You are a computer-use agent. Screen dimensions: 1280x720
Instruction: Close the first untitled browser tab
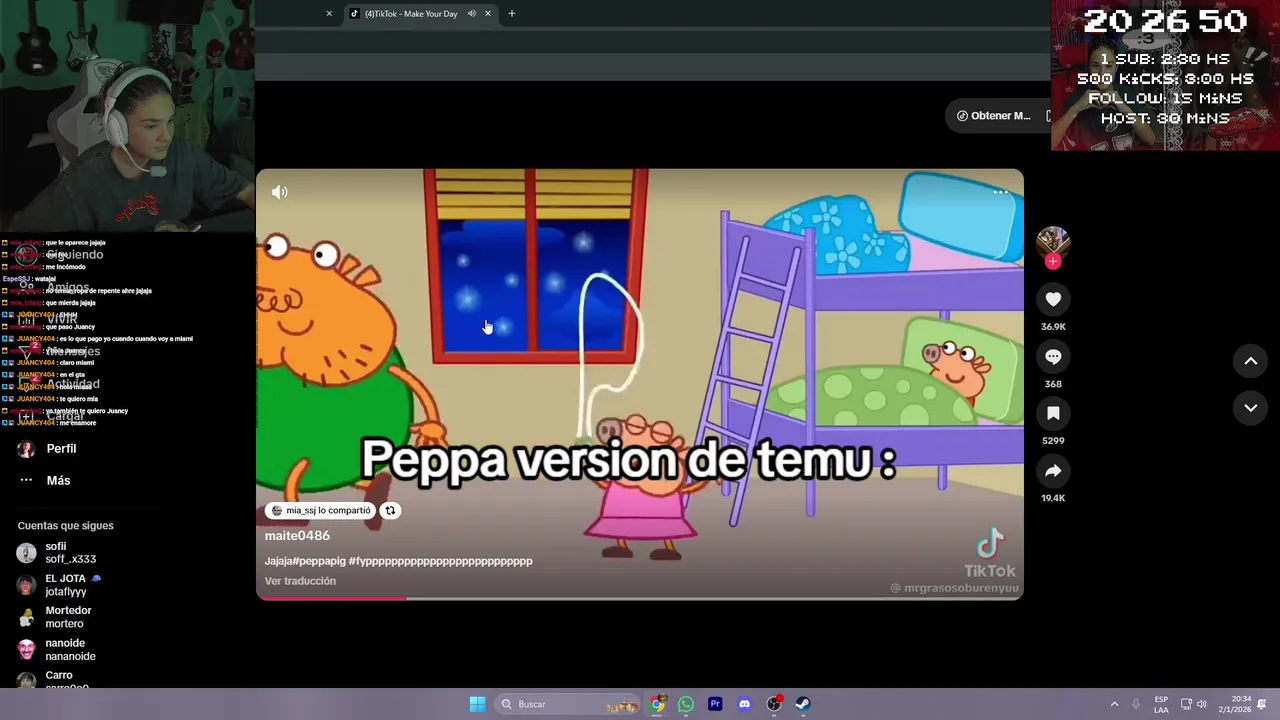point(329,14)
